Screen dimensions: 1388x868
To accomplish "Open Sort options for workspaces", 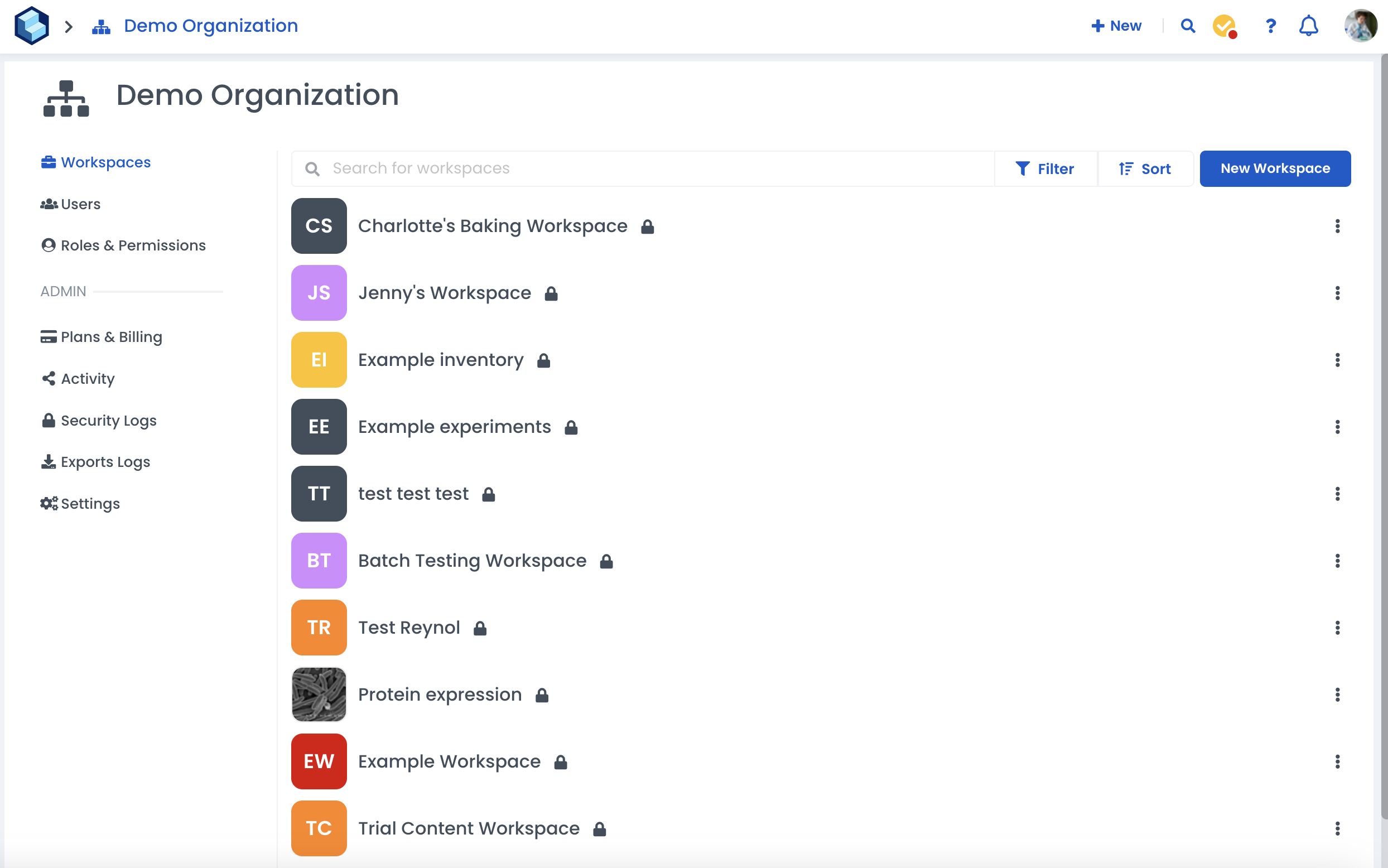I will click(1145, 169).
